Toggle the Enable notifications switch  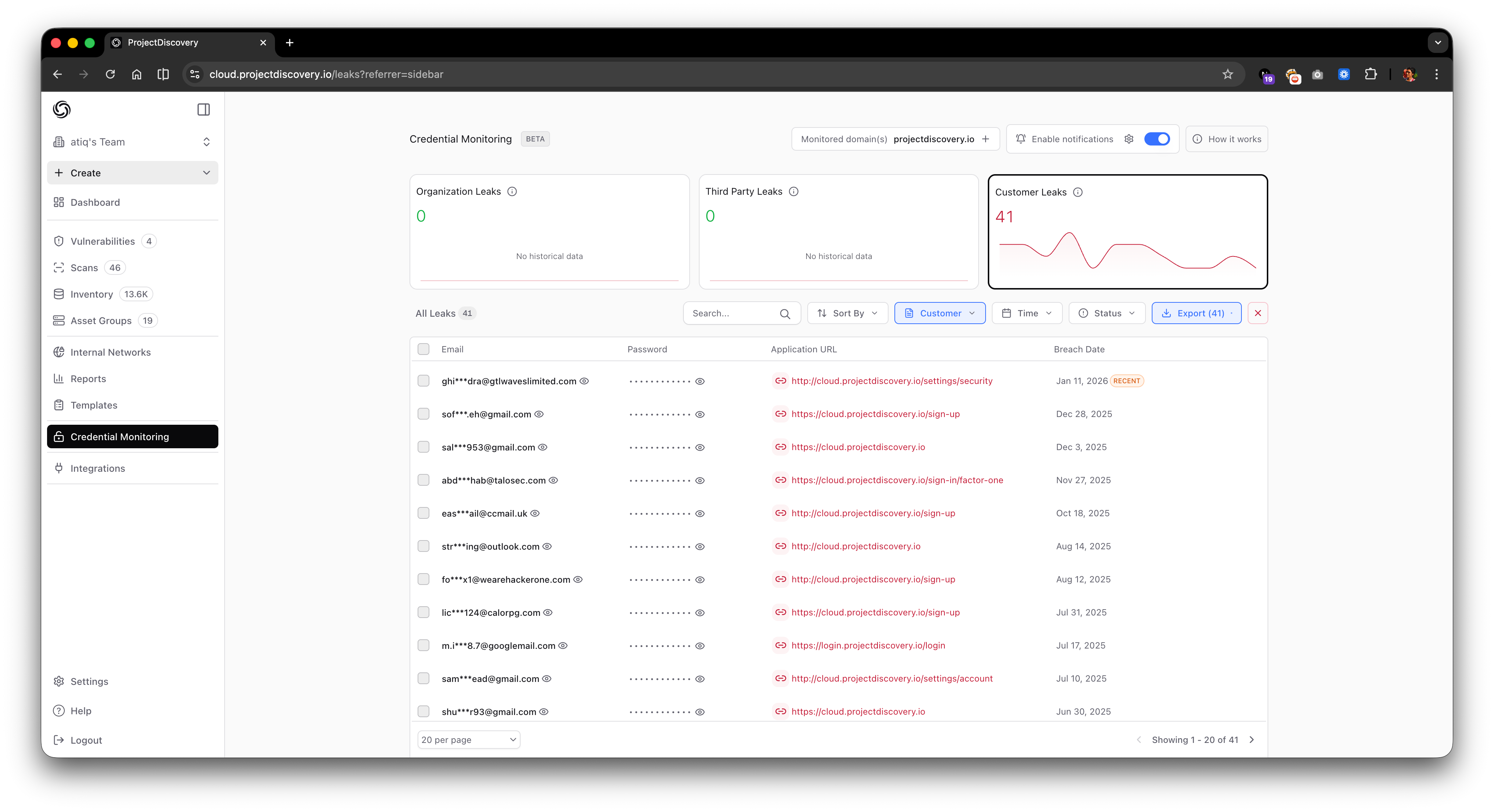pos(1157,139)
